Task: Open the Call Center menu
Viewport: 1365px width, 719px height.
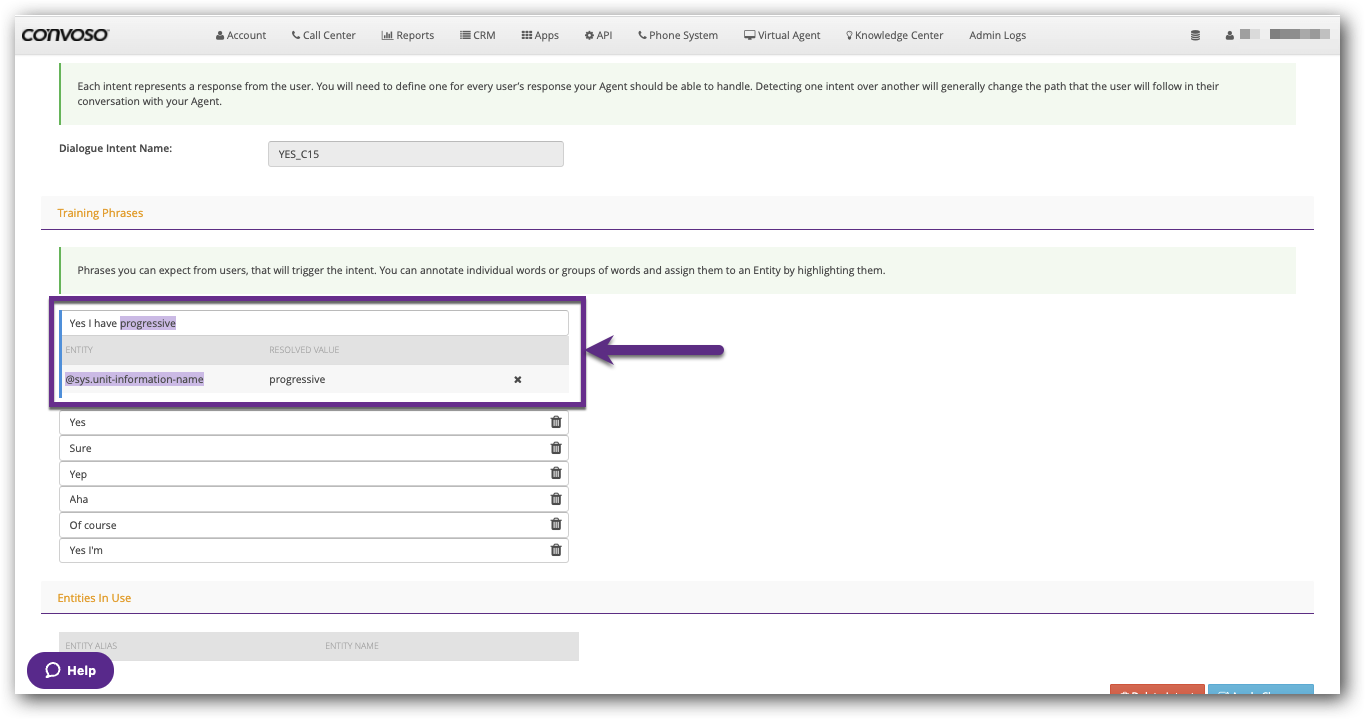Action: tap(323, 35)
